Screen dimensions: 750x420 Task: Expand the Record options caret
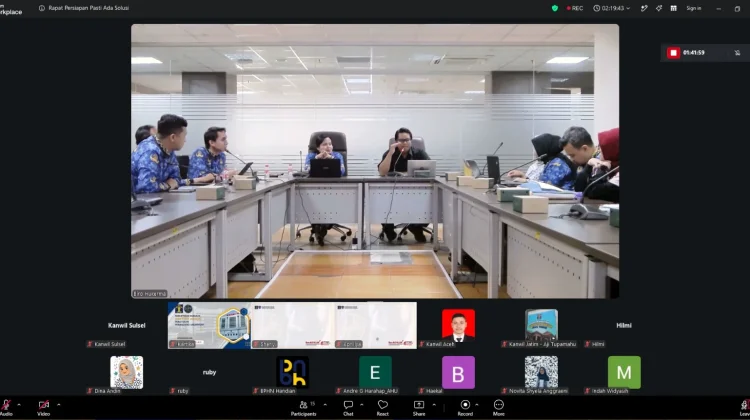tap(476, 405)
